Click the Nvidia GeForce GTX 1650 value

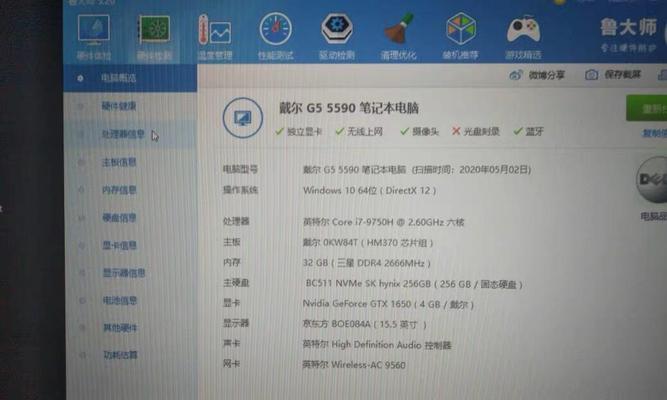[x=388, y=304]
